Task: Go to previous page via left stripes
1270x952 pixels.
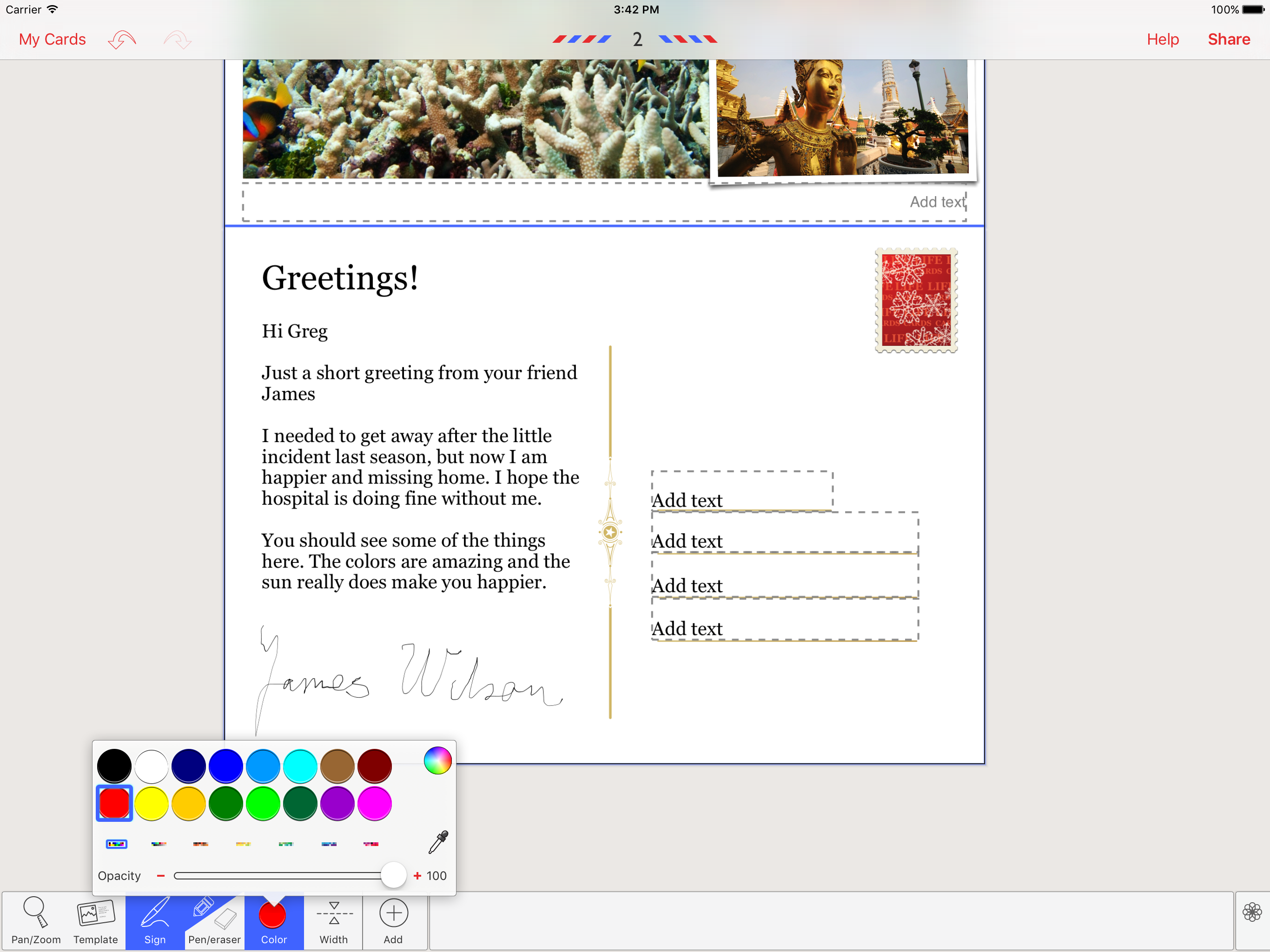Action: (x=582, y=39)
